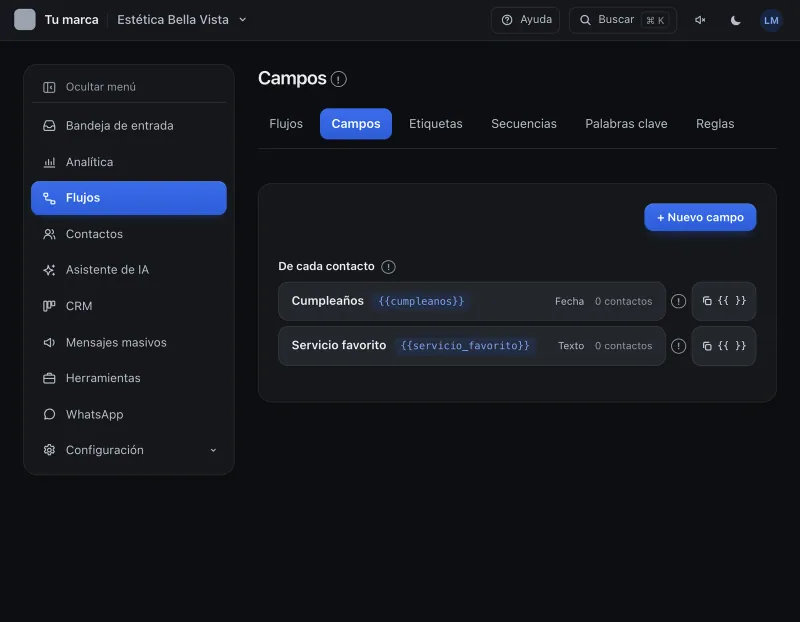
Task: Expand the Configuración chevron
Action: tap(213, 450)
